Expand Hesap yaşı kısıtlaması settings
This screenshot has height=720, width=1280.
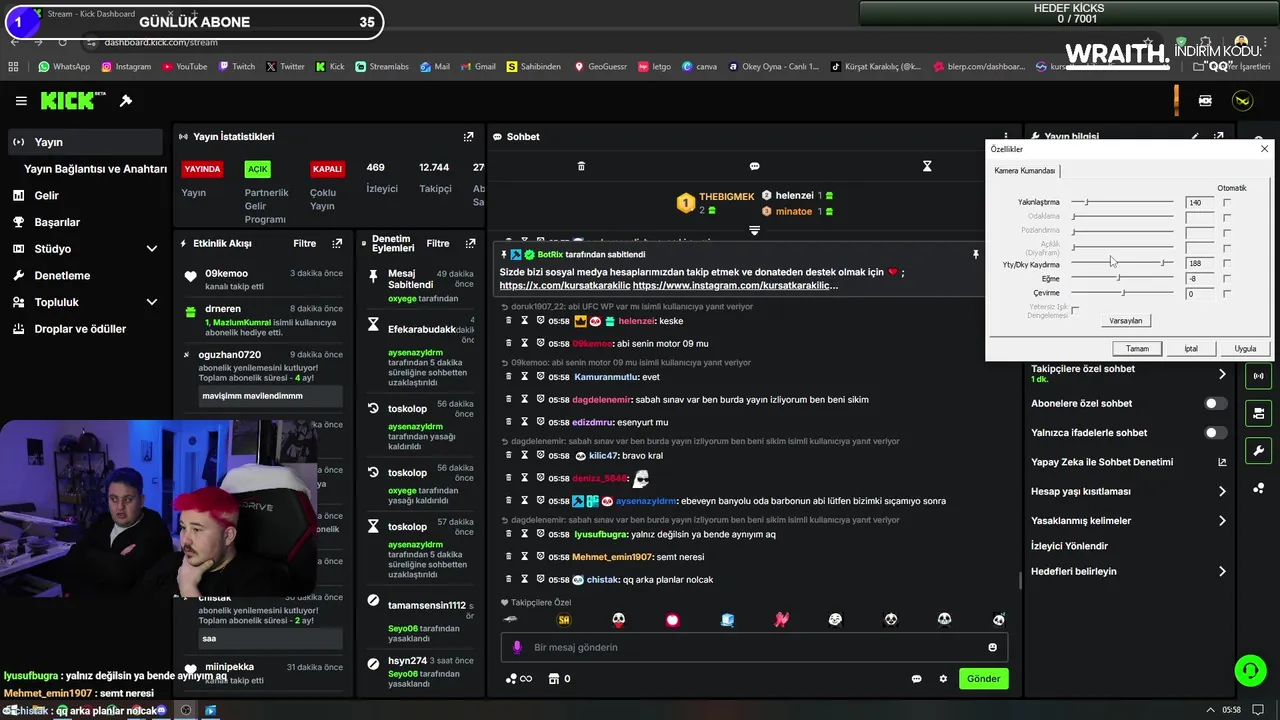1222,491
